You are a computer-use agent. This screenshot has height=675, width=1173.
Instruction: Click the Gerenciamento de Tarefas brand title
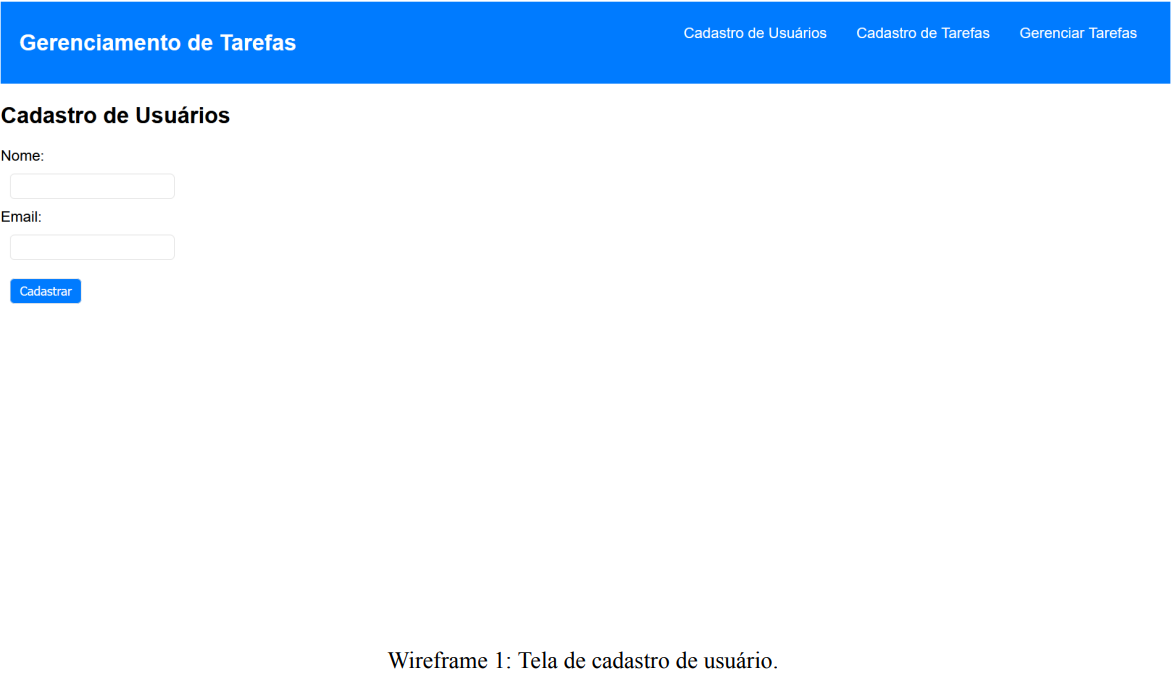(157, 42)
